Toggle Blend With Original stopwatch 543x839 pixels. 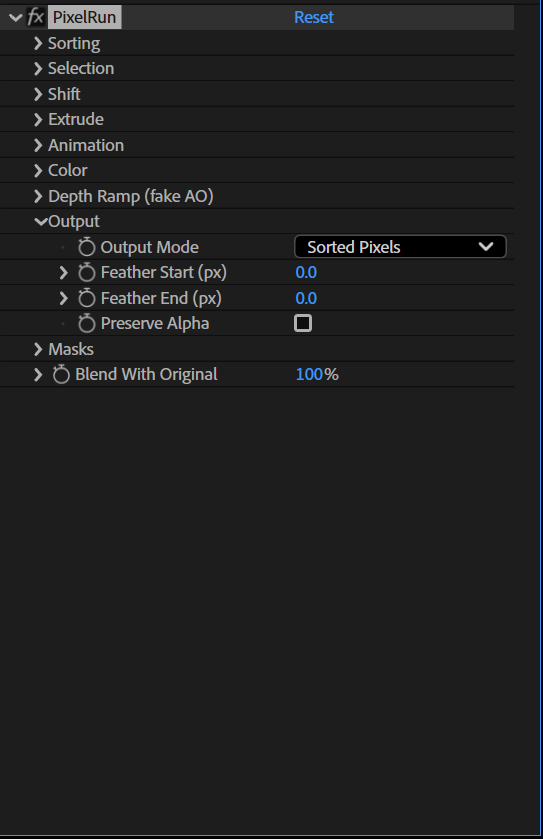tap(61, 375)
